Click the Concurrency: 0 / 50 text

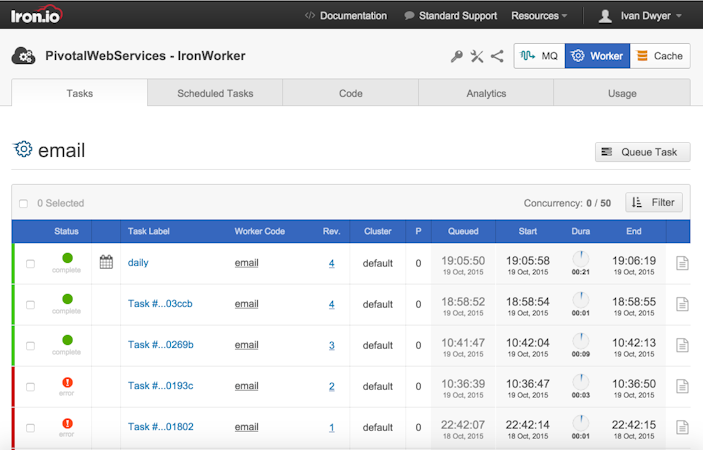[567, 203]
